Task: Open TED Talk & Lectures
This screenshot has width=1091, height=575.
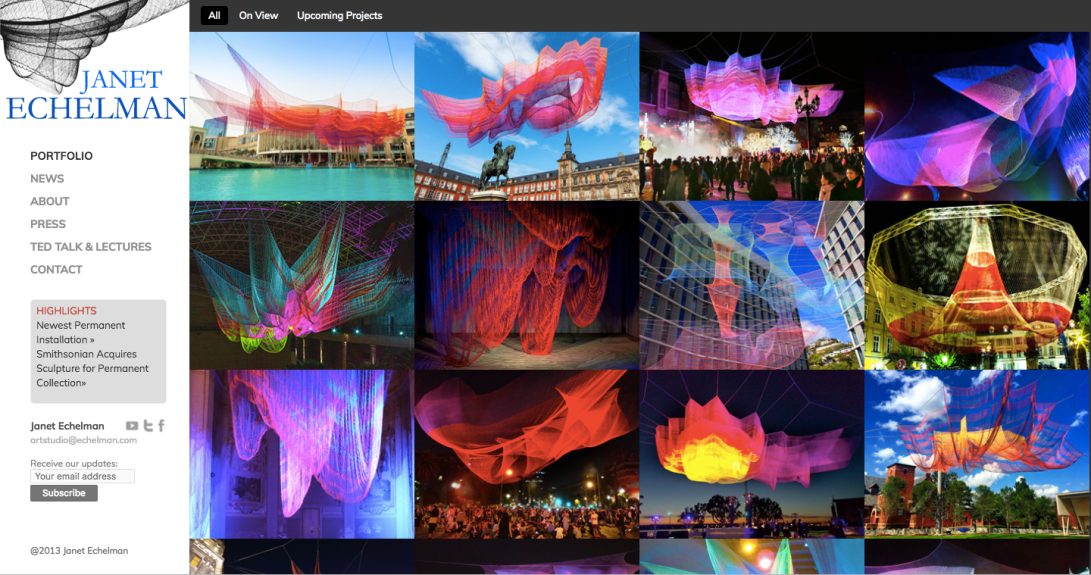Action: click(91, 247)
